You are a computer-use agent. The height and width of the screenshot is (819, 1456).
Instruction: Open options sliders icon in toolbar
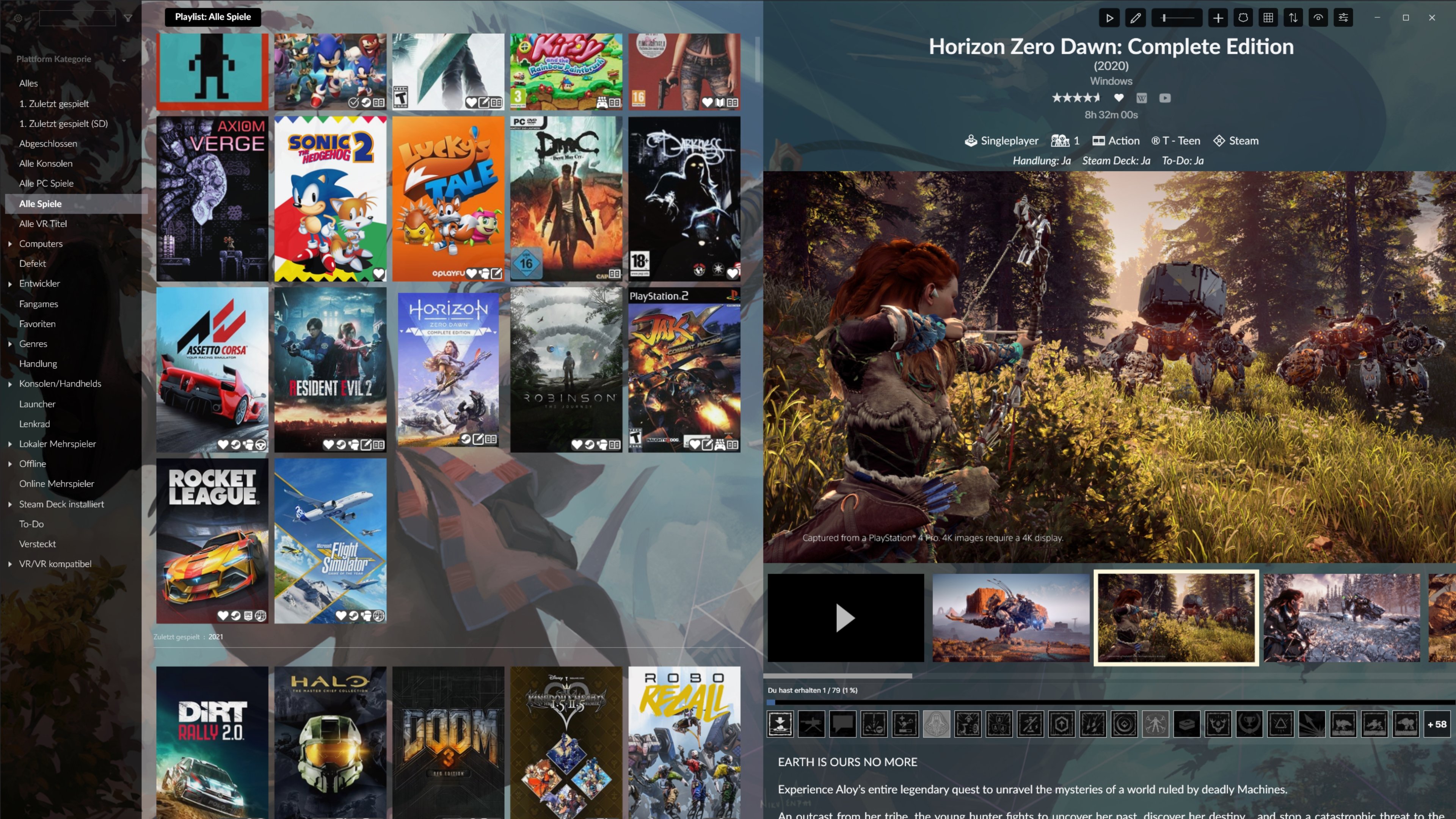(x=1343, y=18)
